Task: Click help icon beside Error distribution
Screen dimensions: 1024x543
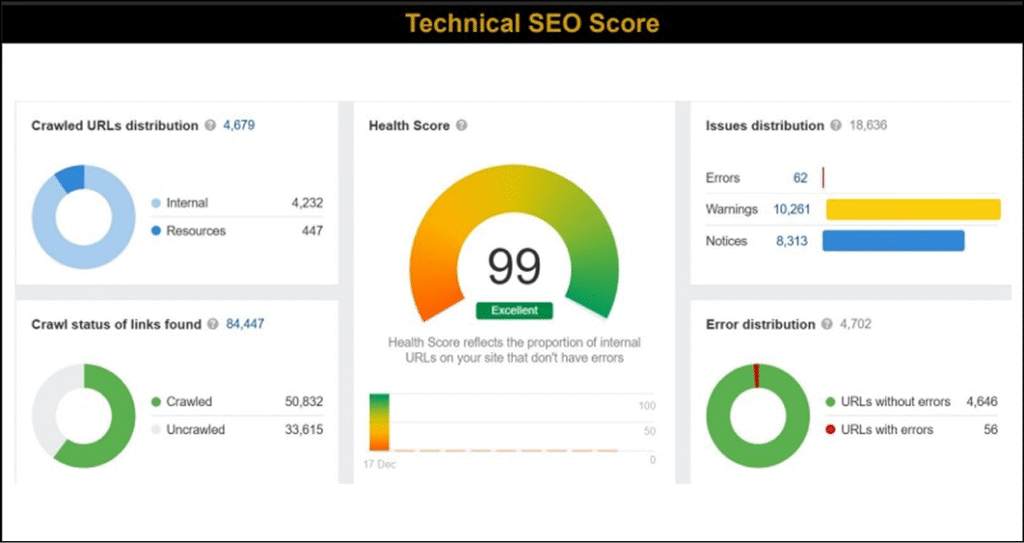Action: (x=827, y=324)
